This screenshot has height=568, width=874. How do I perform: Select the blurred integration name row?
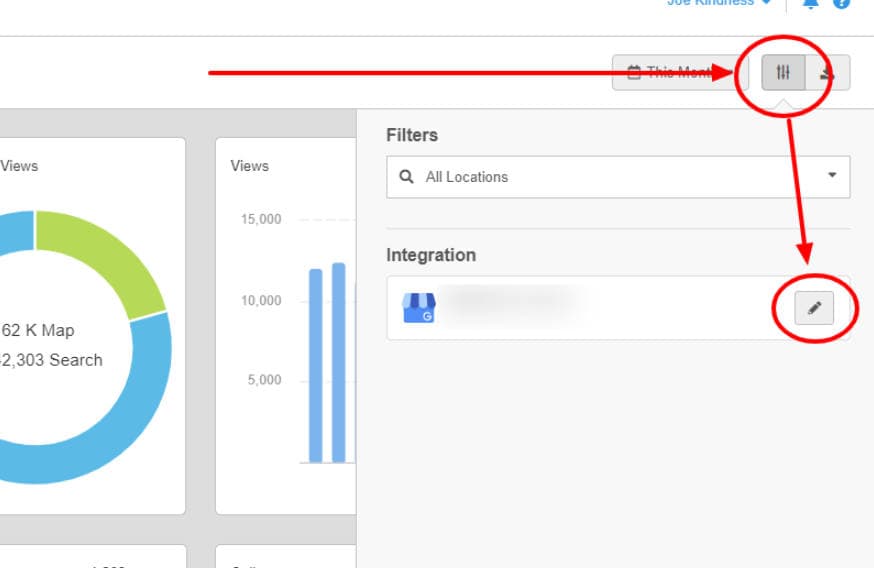pos(510,305)
